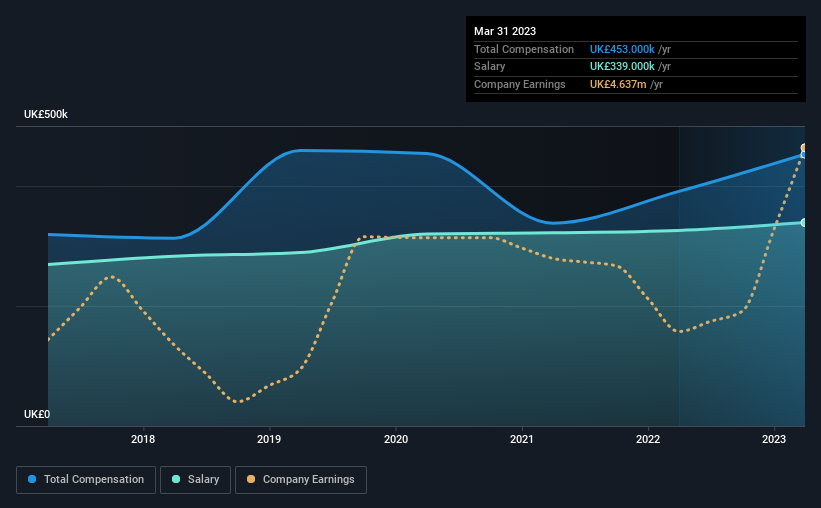Select the 2020 label on the time axis

[x=396, y=439]
